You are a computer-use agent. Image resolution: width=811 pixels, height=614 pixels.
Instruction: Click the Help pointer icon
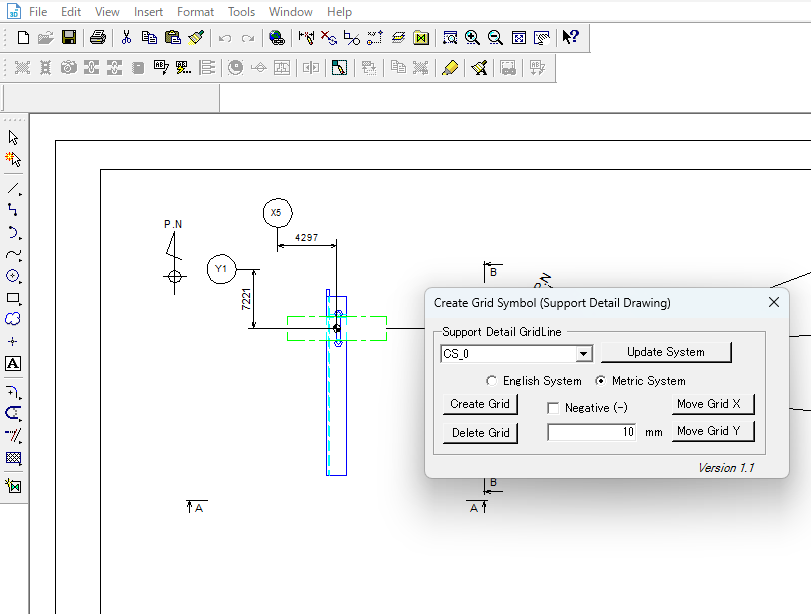tap(570, 38)
